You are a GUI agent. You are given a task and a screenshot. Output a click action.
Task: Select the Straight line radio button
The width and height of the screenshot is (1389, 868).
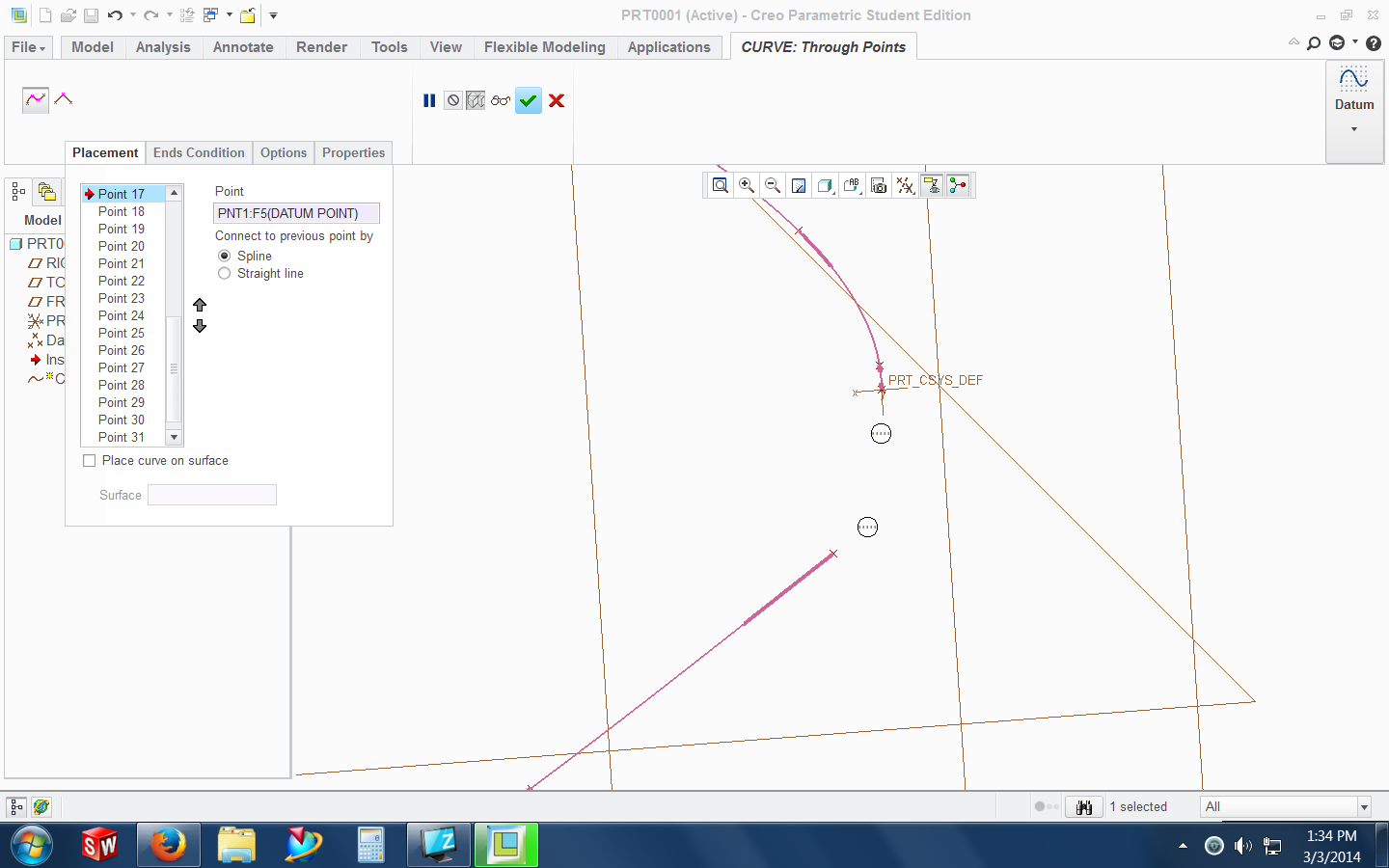pyautogui.click(x=225, y=273)
